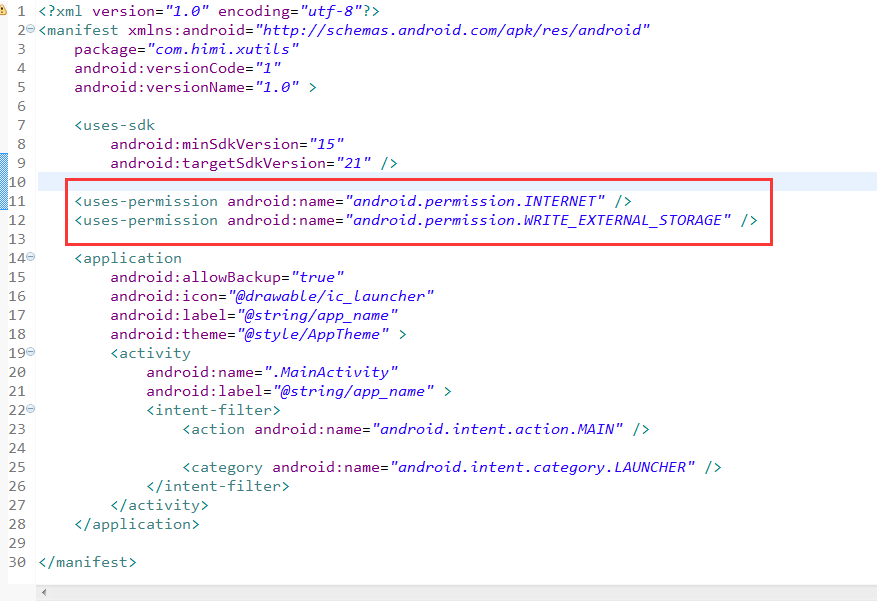
Task: Click line number 30 in the gutter
Action: pos(17,562)
